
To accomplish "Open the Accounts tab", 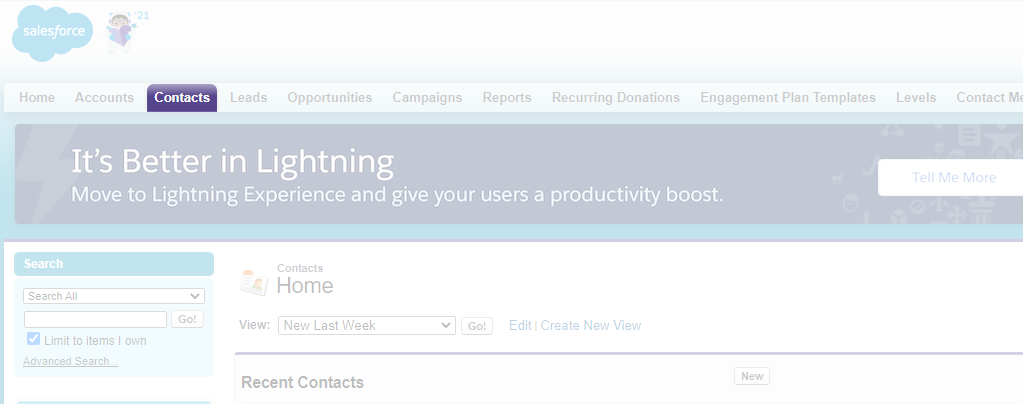I will pos(104,97).
